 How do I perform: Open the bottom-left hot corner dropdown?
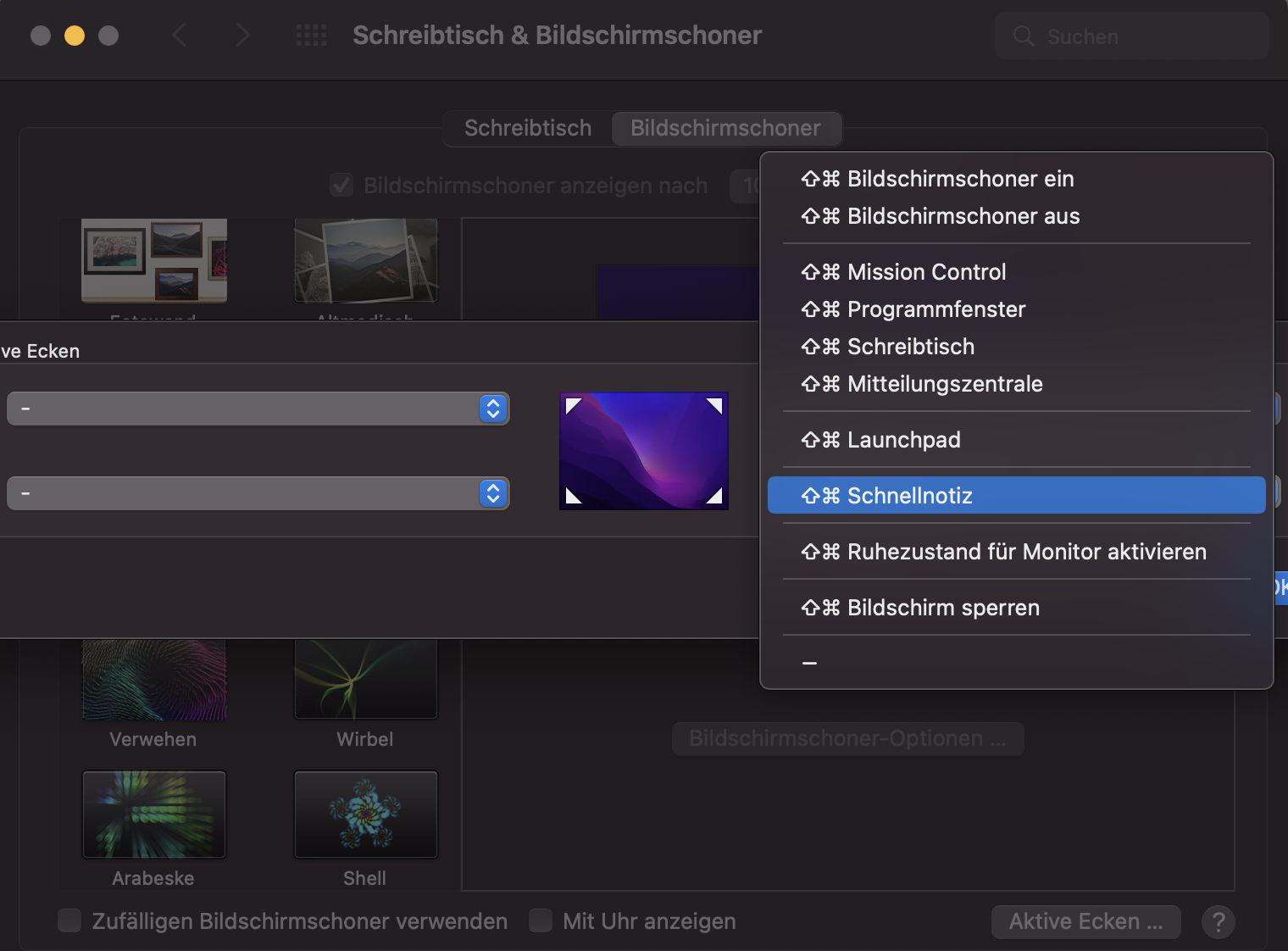(258, 493)
